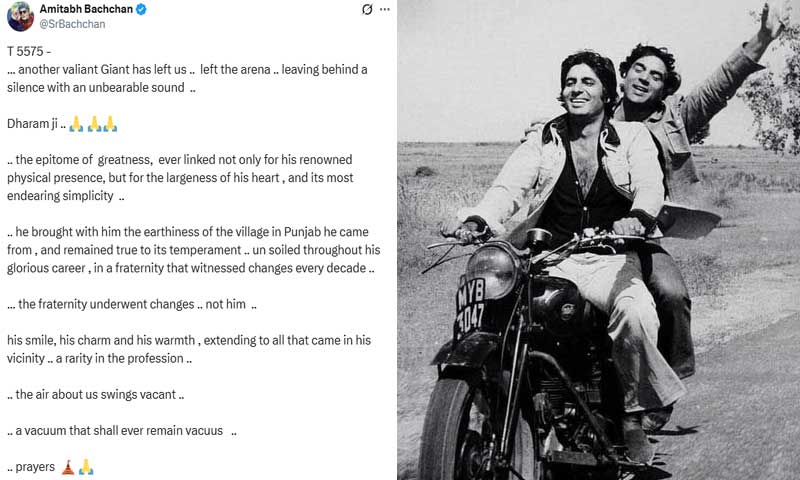
Task: Open the black-and-white motorcycle photo
Action: coord(598,240)
